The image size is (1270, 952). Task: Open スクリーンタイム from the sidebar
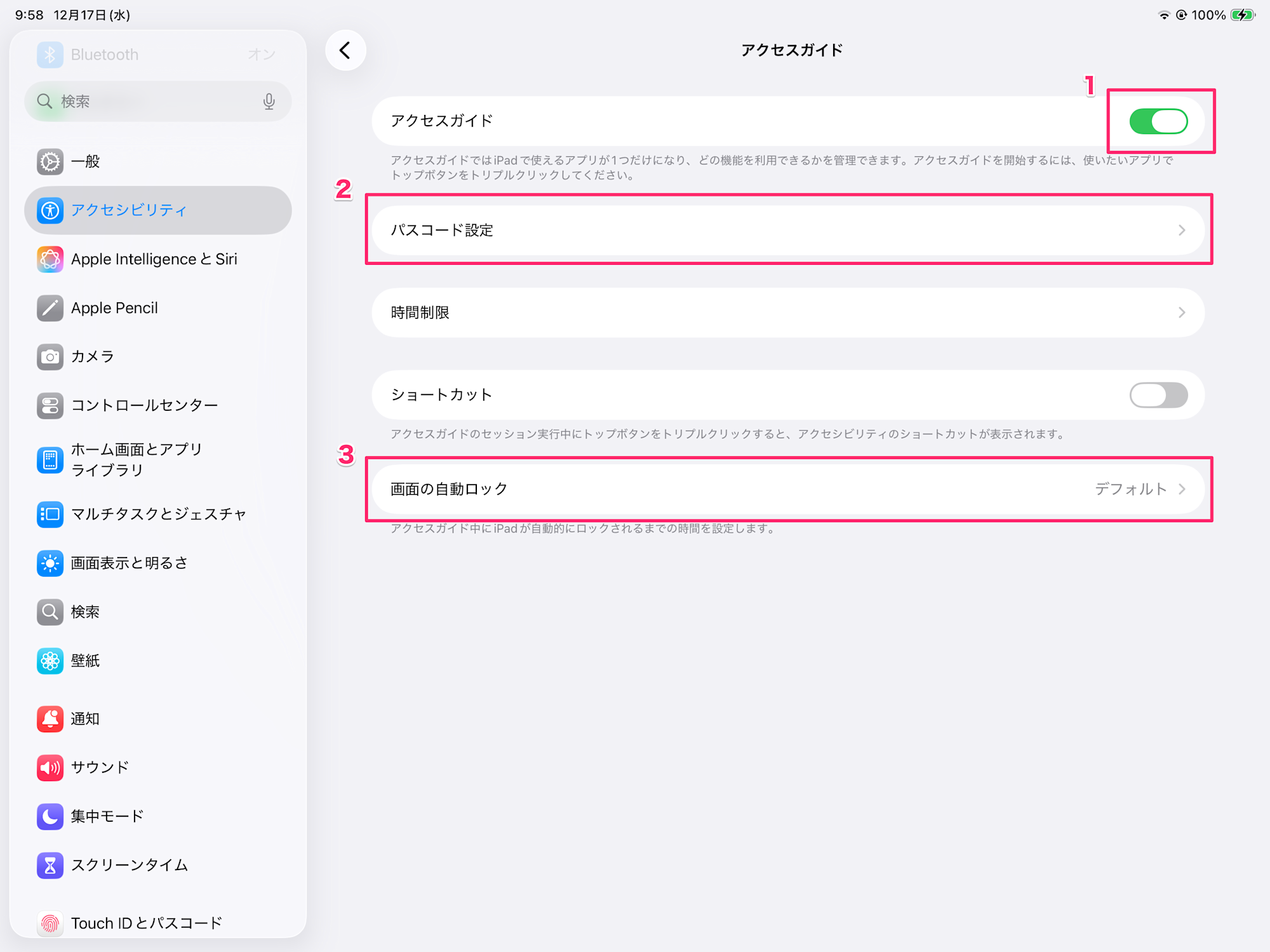tap(129, 865)
